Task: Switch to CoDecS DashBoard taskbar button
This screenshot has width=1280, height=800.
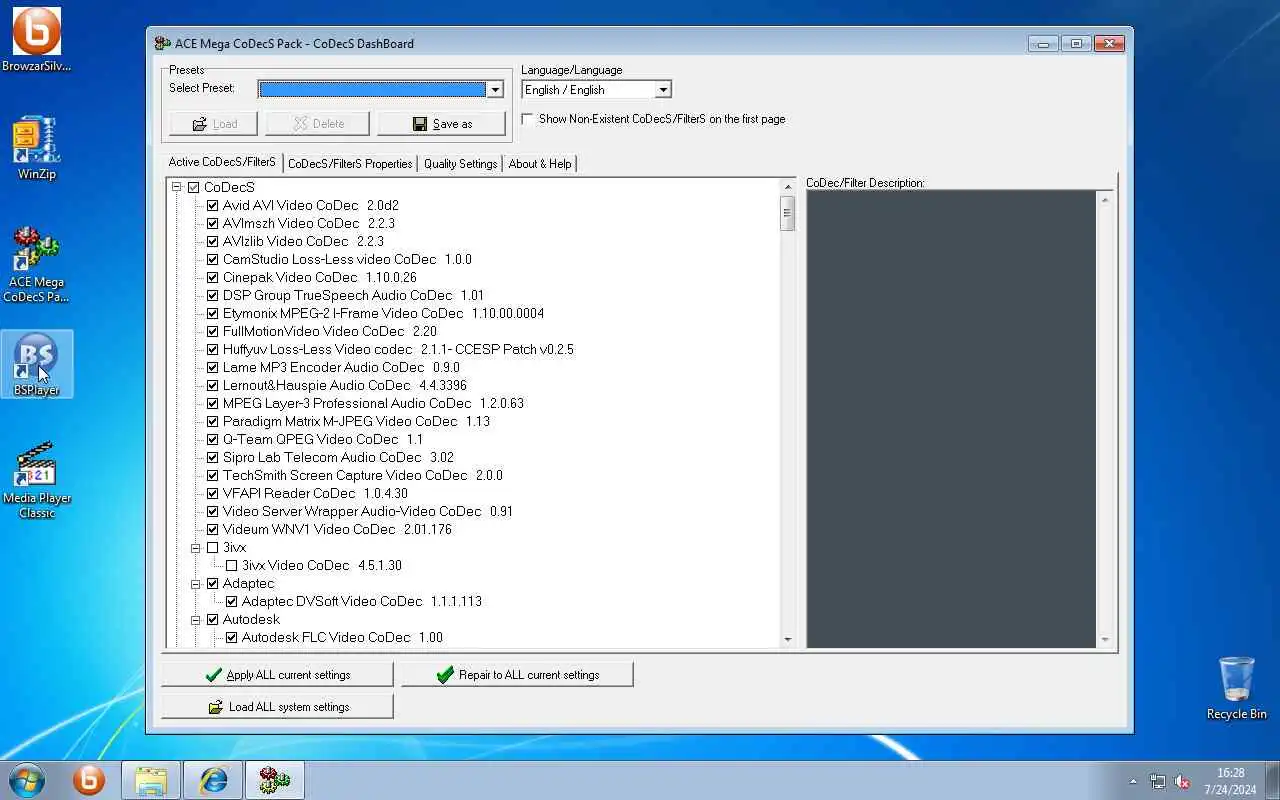Action: tap(275, 780)
